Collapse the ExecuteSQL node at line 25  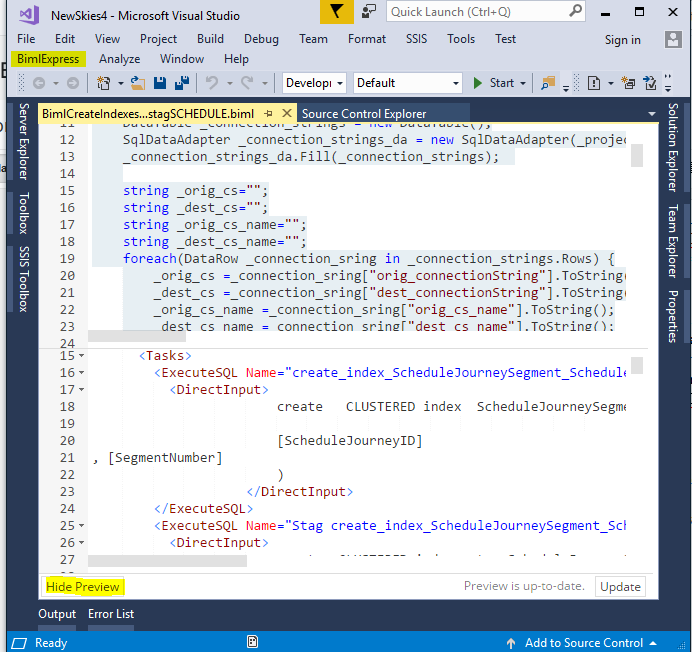coord(81,525)
